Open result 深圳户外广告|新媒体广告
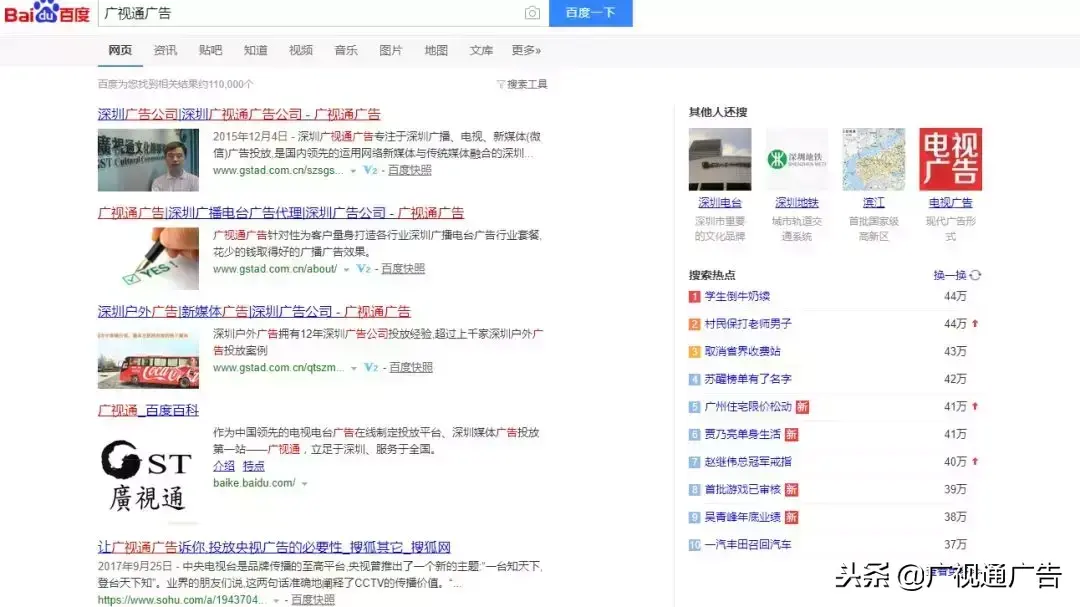The image size is (1080, 607). (254, 311)
